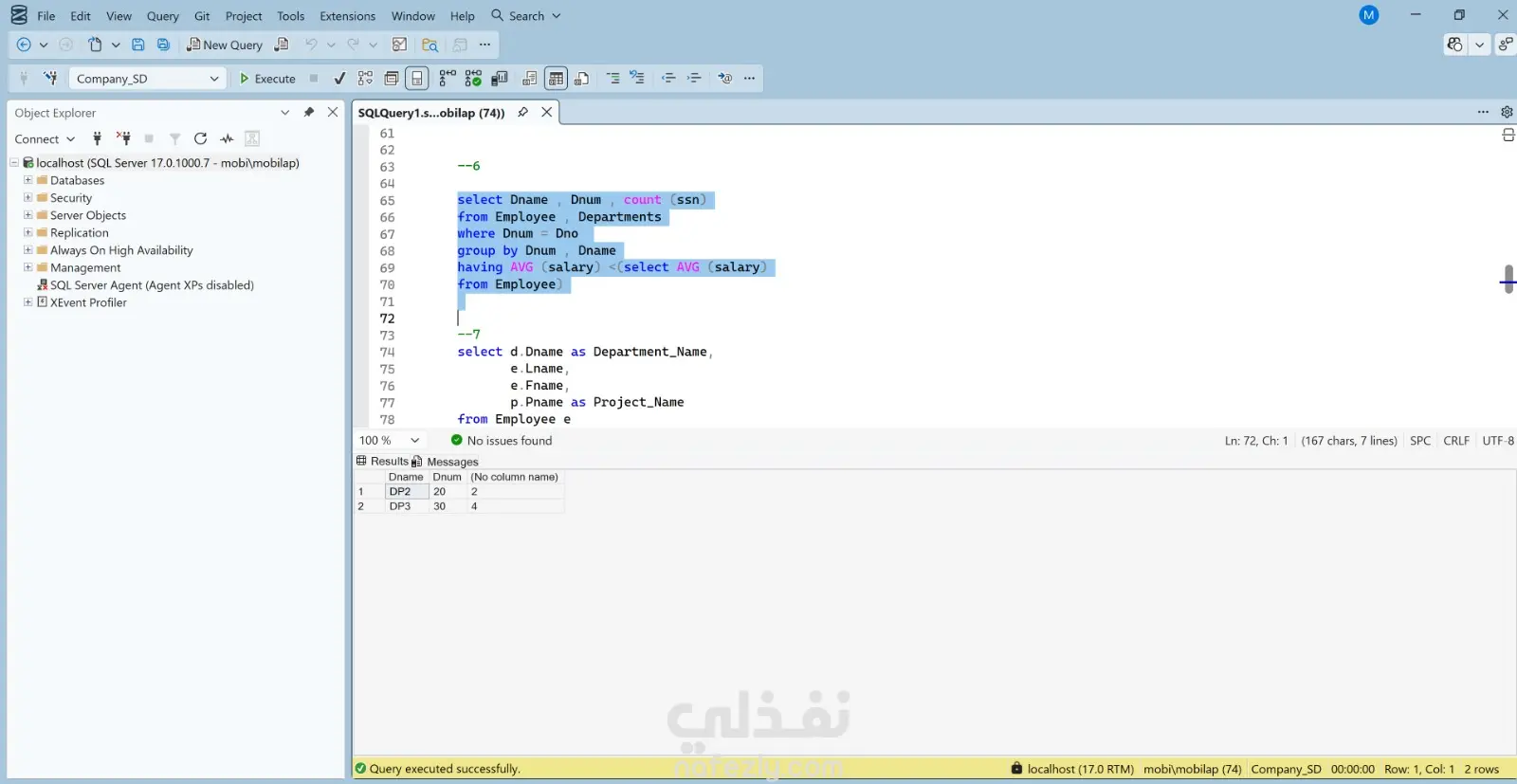Toggle Include Actual Execution Plan
Viewport: 1517px width, 784px height.
click(x=448, y=79)
